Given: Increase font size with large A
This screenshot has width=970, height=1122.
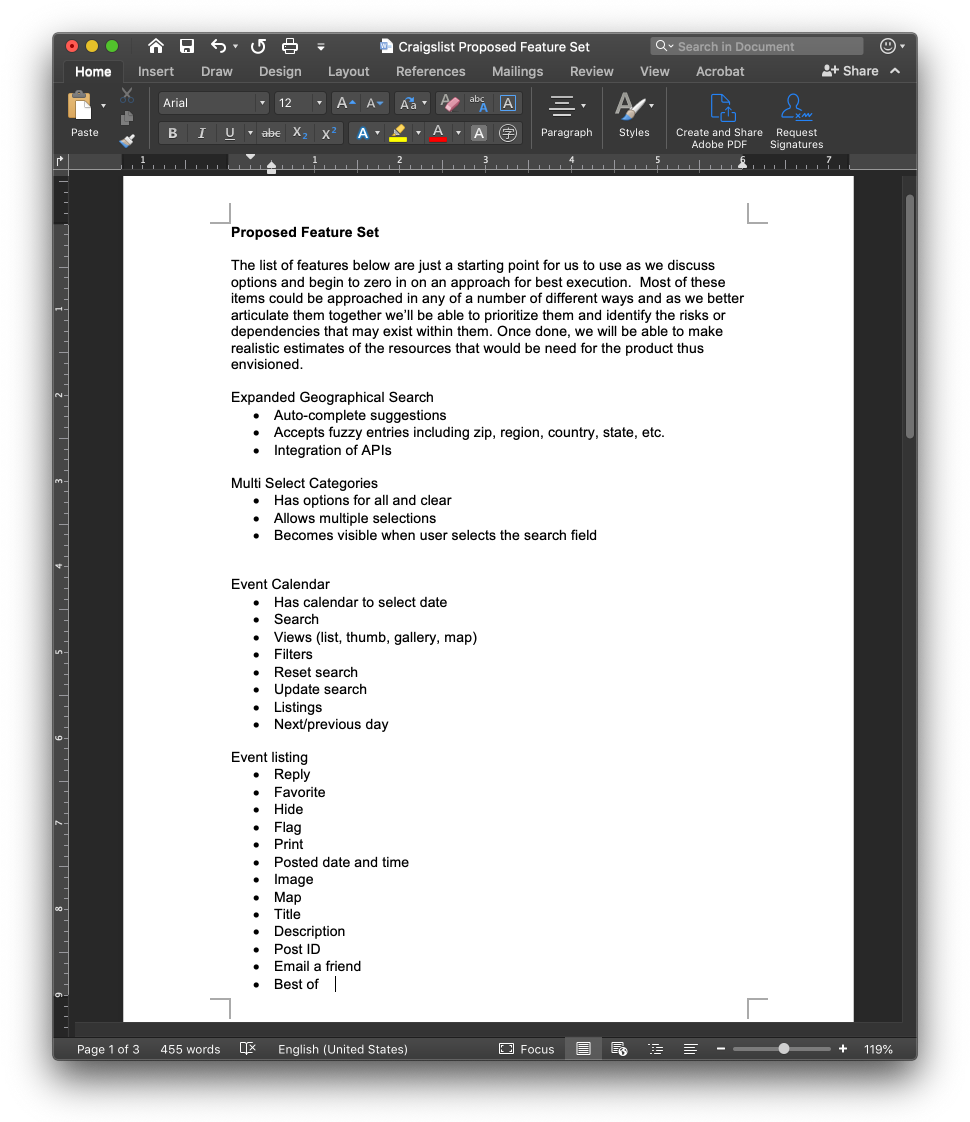Looking at the screenshot, I should pyautogui.click(x=346, y=103).
